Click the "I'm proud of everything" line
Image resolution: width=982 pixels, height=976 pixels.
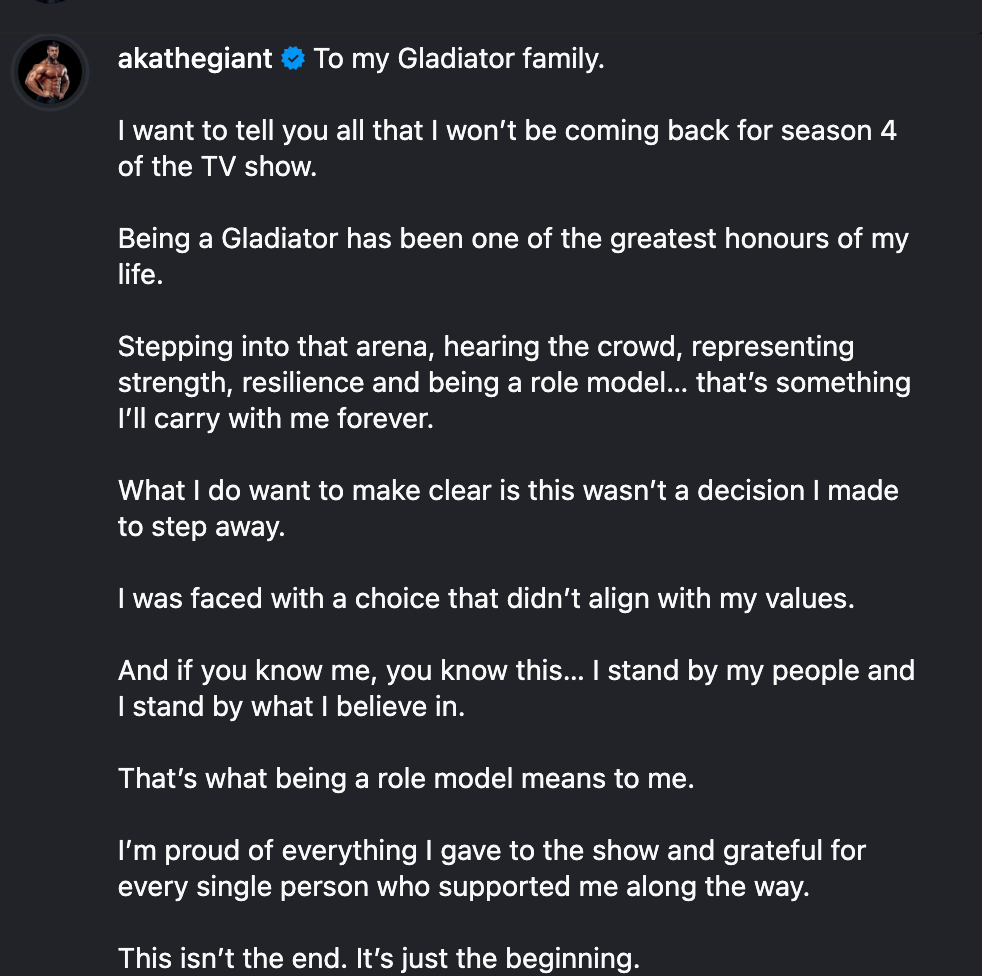click(492, 851)
